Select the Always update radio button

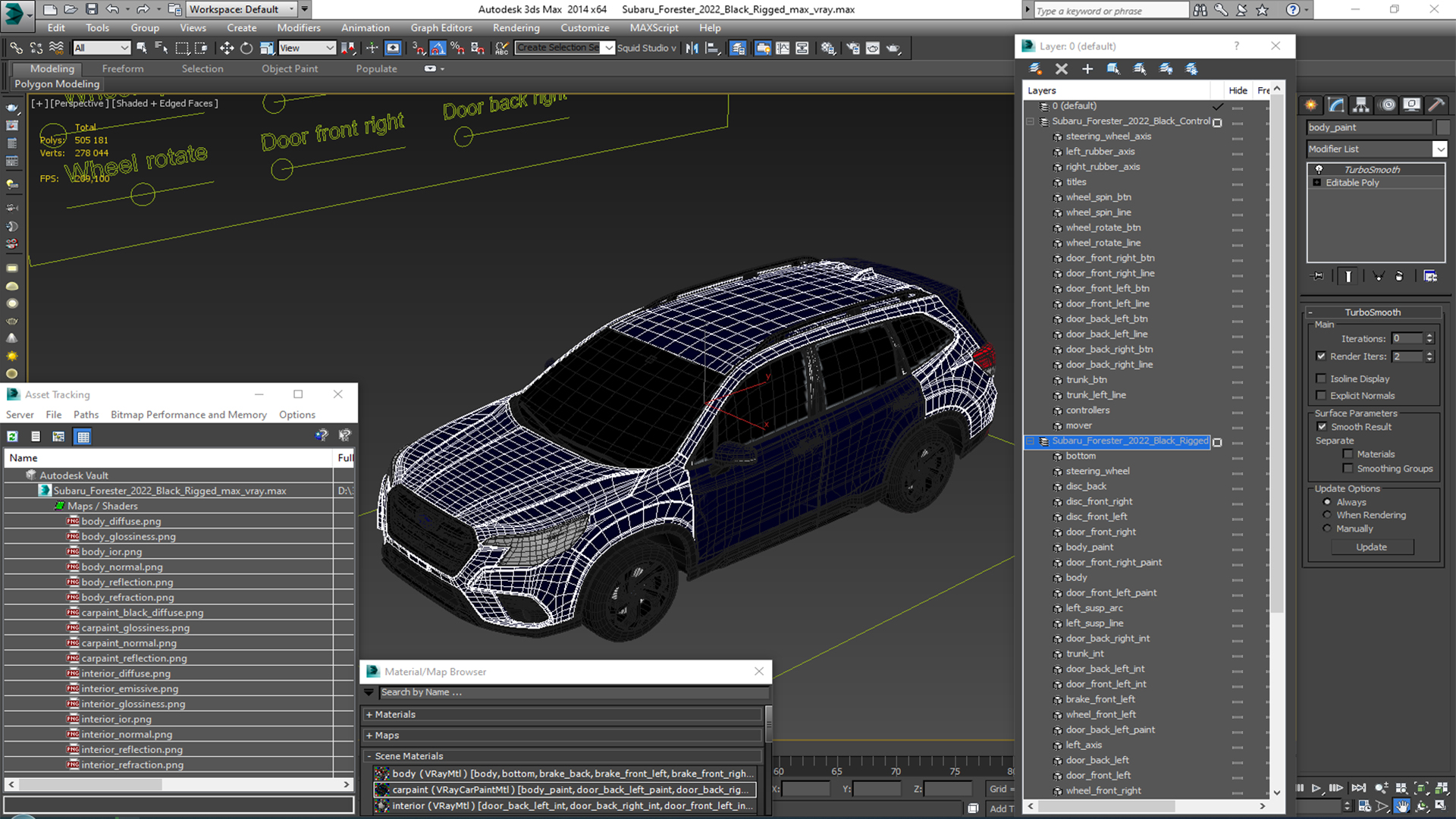click(1327, 502)
